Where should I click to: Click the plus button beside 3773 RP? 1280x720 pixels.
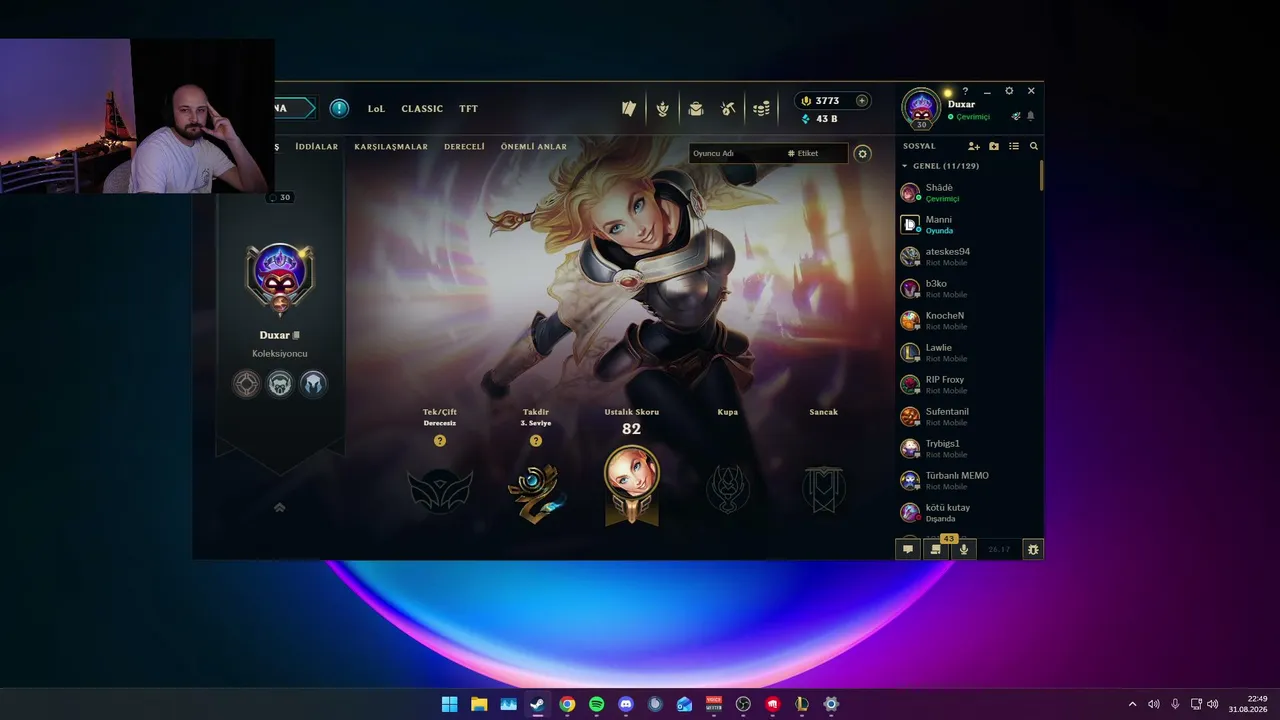(x=862, y=101)
